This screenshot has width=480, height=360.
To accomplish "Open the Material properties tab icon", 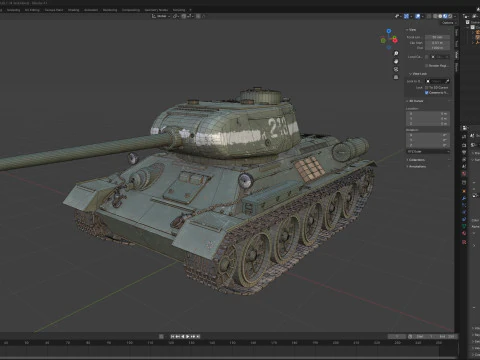I will [x=464, y=233].
